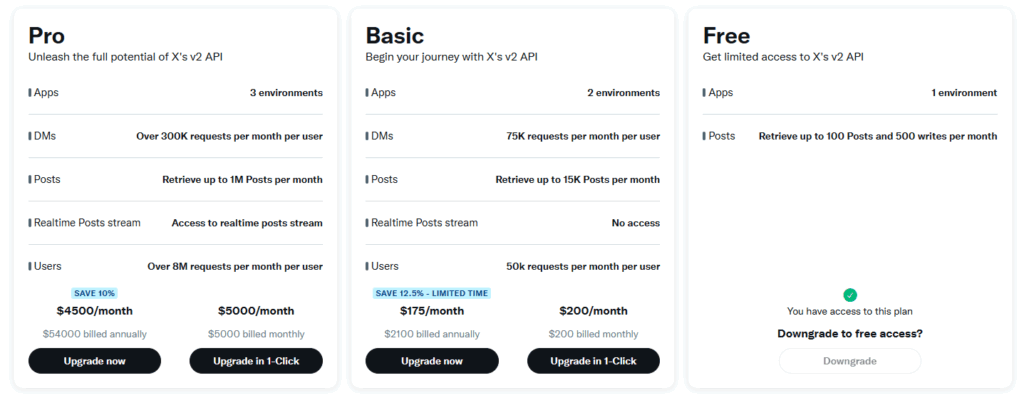This screenshot has width=1024, height=400.
Task: Click the Basic plan heading
Action: 394,35
